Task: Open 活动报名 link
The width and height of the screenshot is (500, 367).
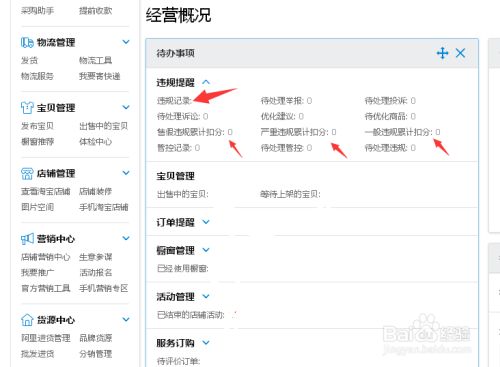Action: pos(96,273)
